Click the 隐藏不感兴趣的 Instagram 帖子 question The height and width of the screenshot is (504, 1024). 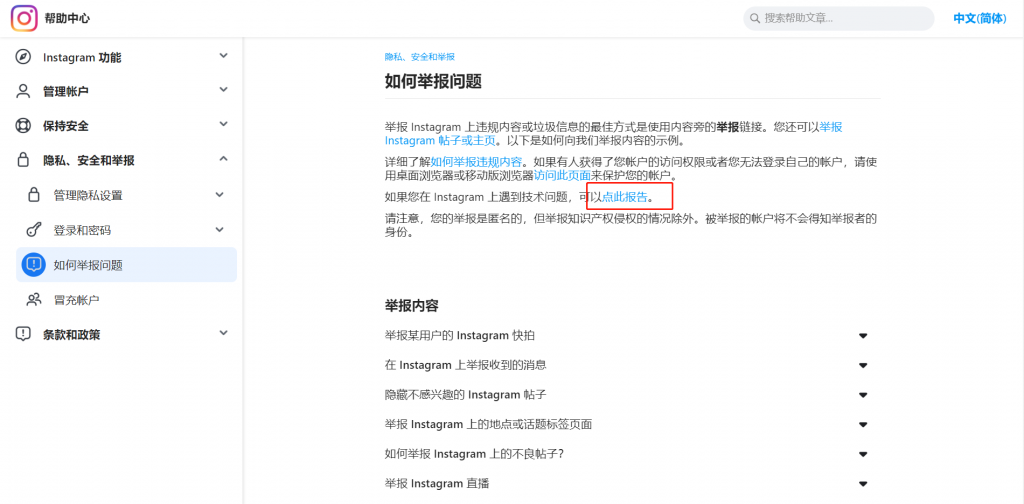pyautogui.click(x=465, y=394)
